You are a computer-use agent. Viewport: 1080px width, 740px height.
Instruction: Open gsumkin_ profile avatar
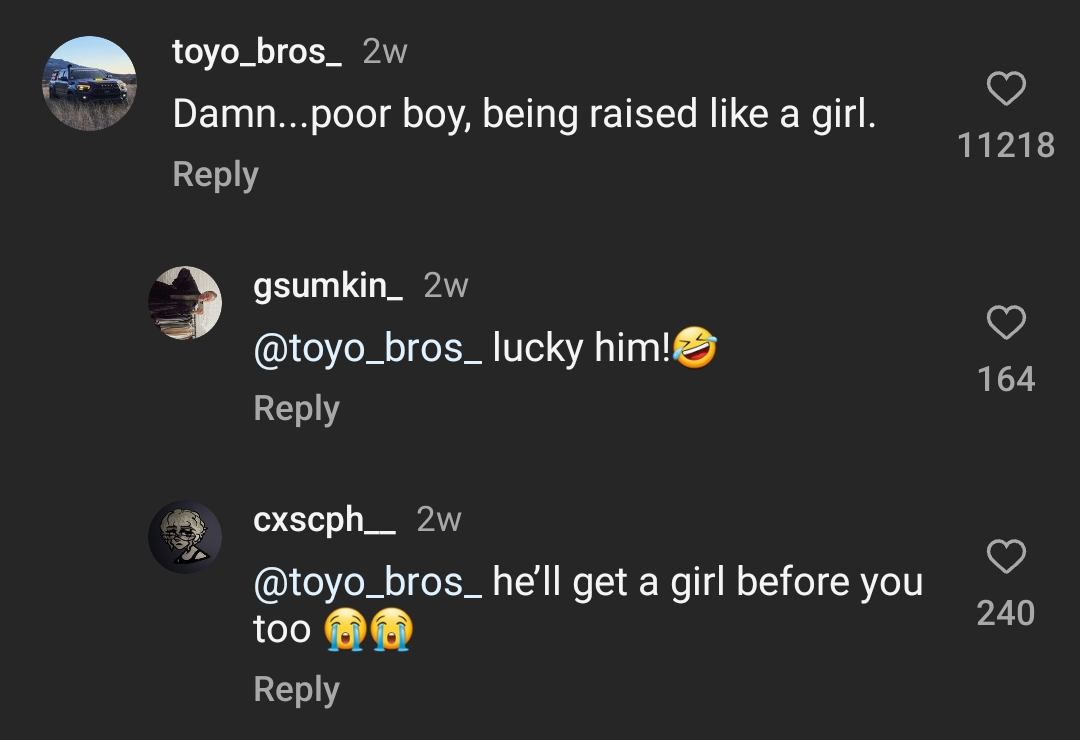point(185,303)
